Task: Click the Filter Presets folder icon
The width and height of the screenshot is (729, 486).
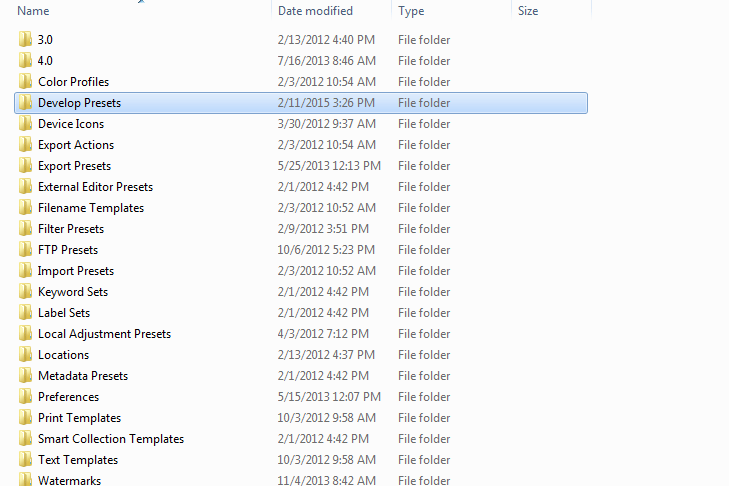Action: 26,229
